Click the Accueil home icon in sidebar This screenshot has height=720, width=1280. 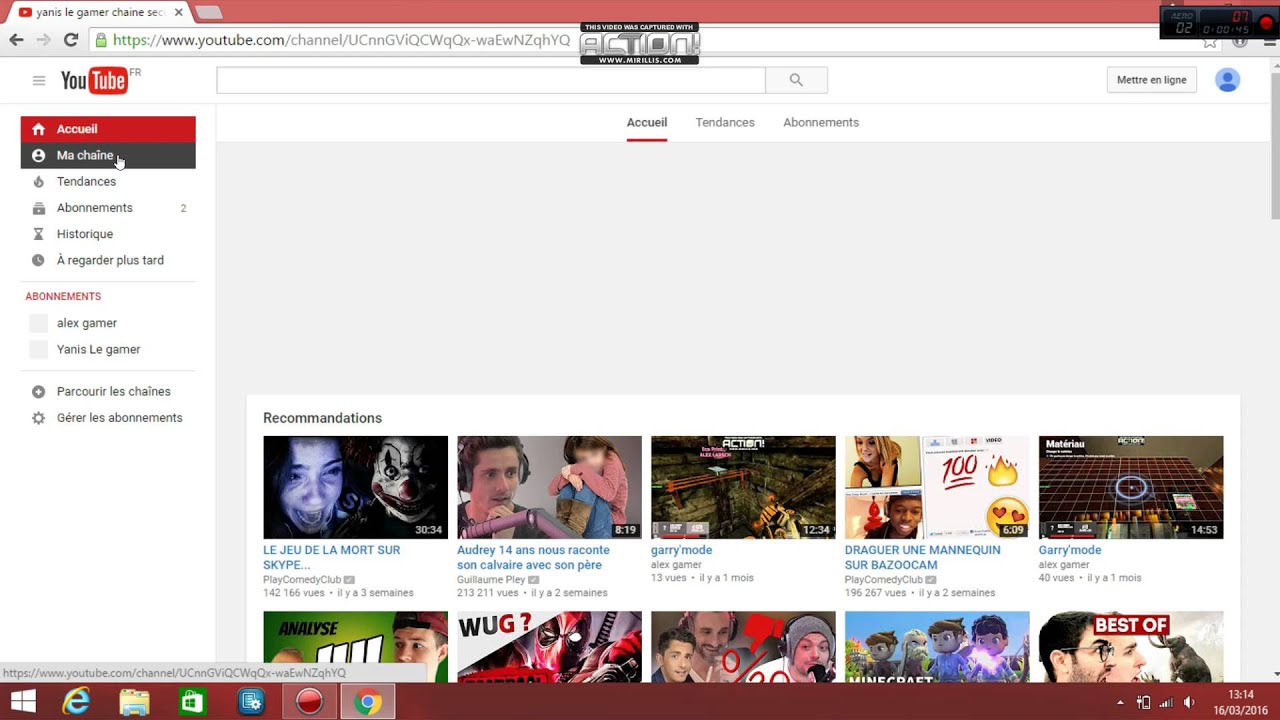click(x=38, y=129)
